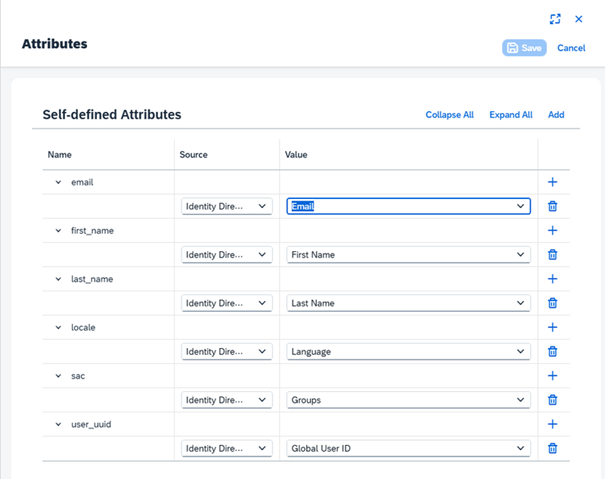This screenshot has width=605, height=479.
Task: Remove the Last Name mapping with trash icon
Action: 552,303
